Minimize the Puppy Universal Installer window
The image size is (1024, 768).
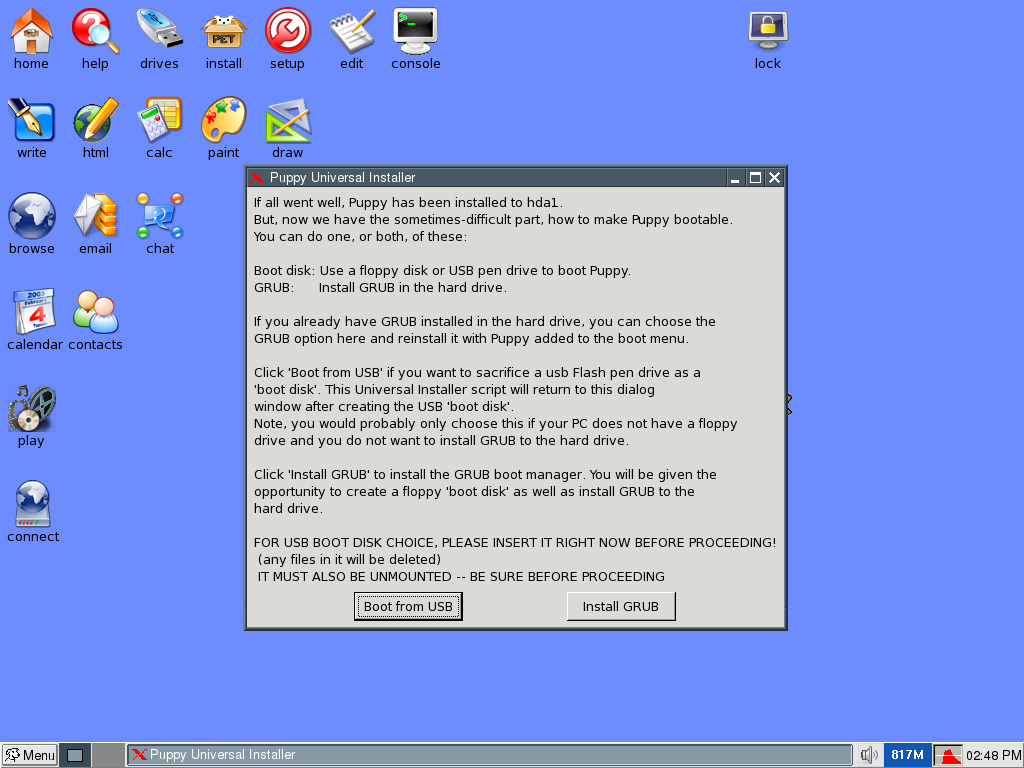click(x=735, y=178)
